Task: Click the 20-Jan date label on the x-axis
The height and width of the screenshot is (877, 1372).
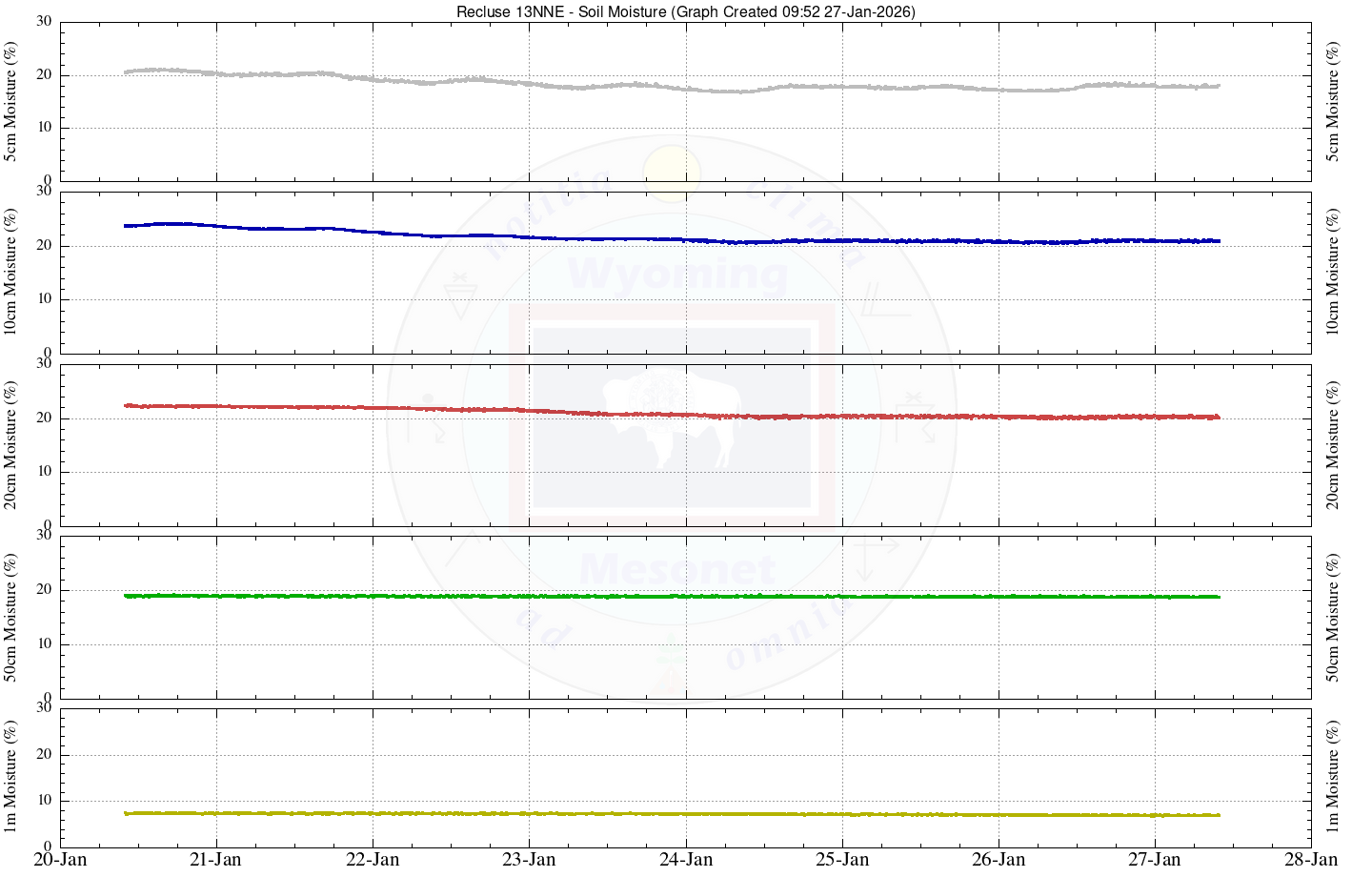Action: (60, 859)
